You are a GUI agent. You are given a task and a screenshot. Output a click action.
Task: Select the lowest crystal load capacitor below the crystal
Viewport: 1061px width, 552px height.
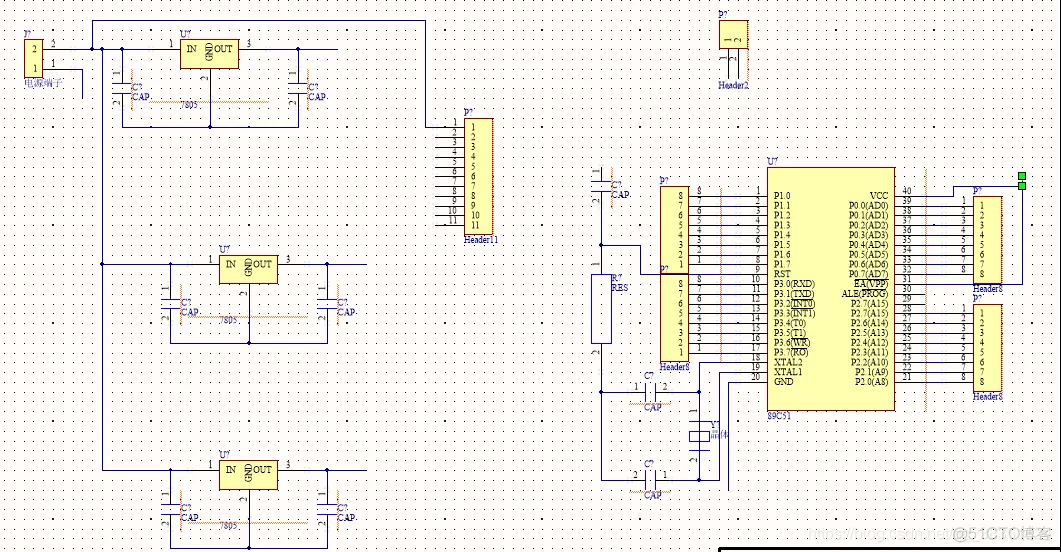click(x=650, y=480)
